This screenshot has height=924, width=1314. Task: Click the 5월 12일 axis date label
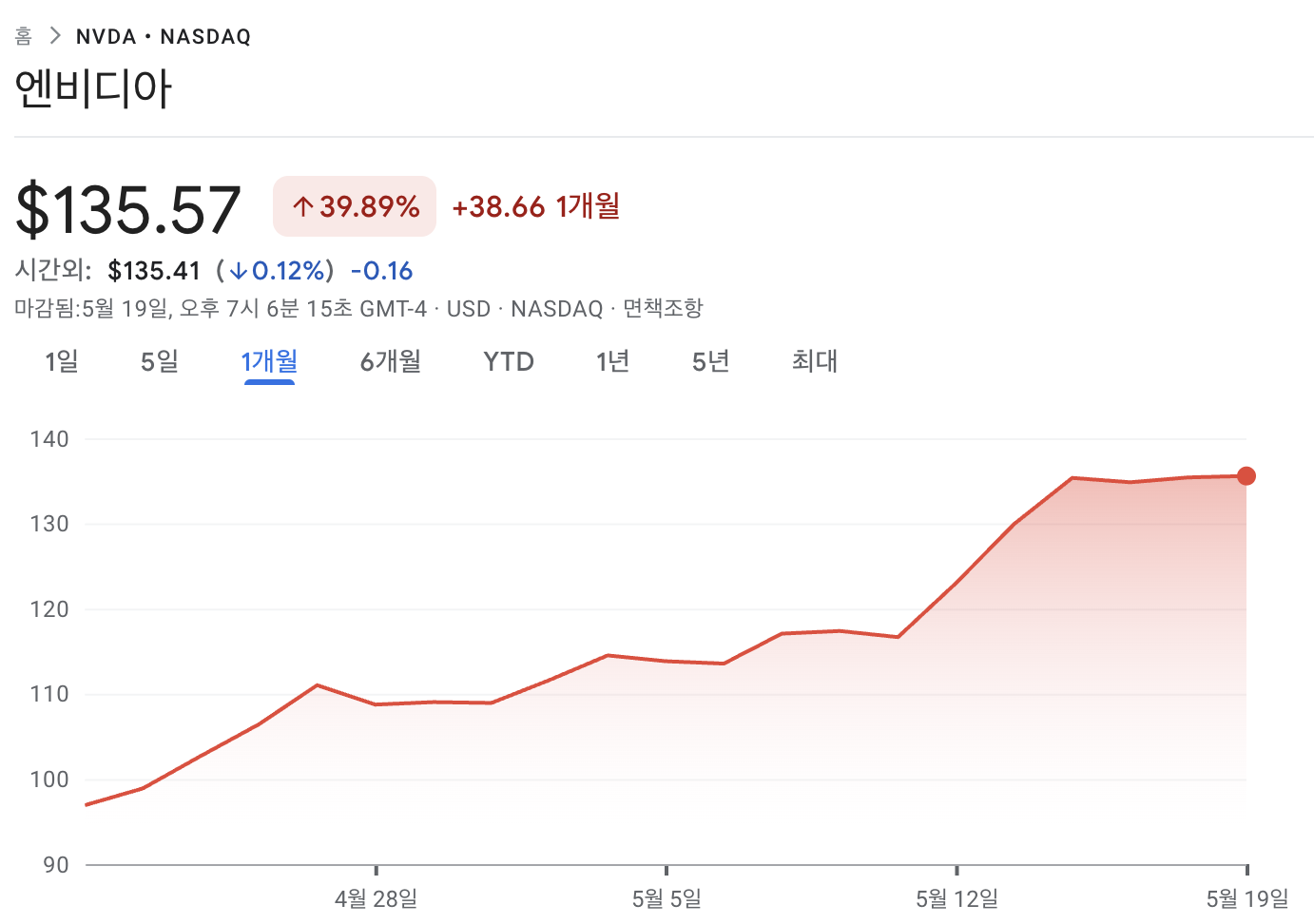[x=957, y=898]
